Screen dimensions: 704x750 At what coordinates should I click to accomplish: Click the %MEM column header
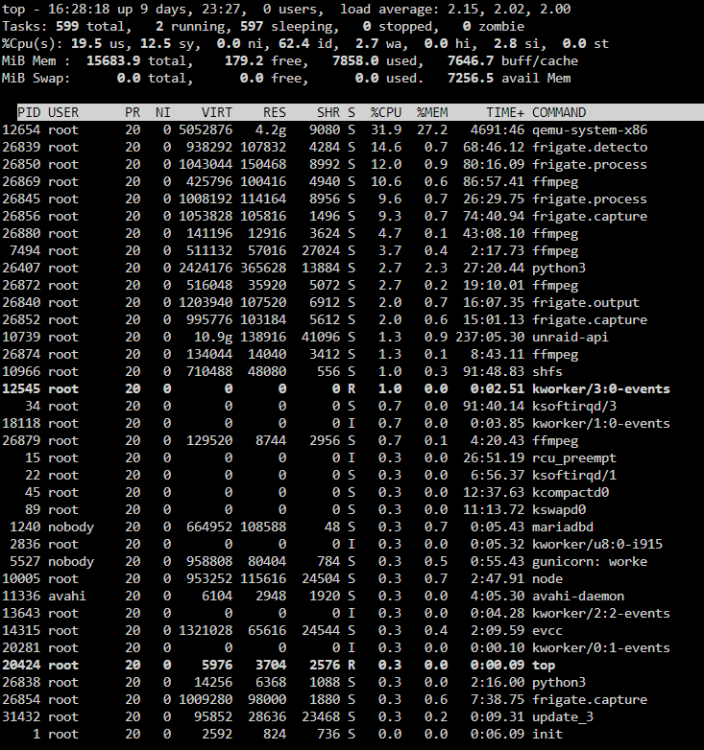point(432,112)
